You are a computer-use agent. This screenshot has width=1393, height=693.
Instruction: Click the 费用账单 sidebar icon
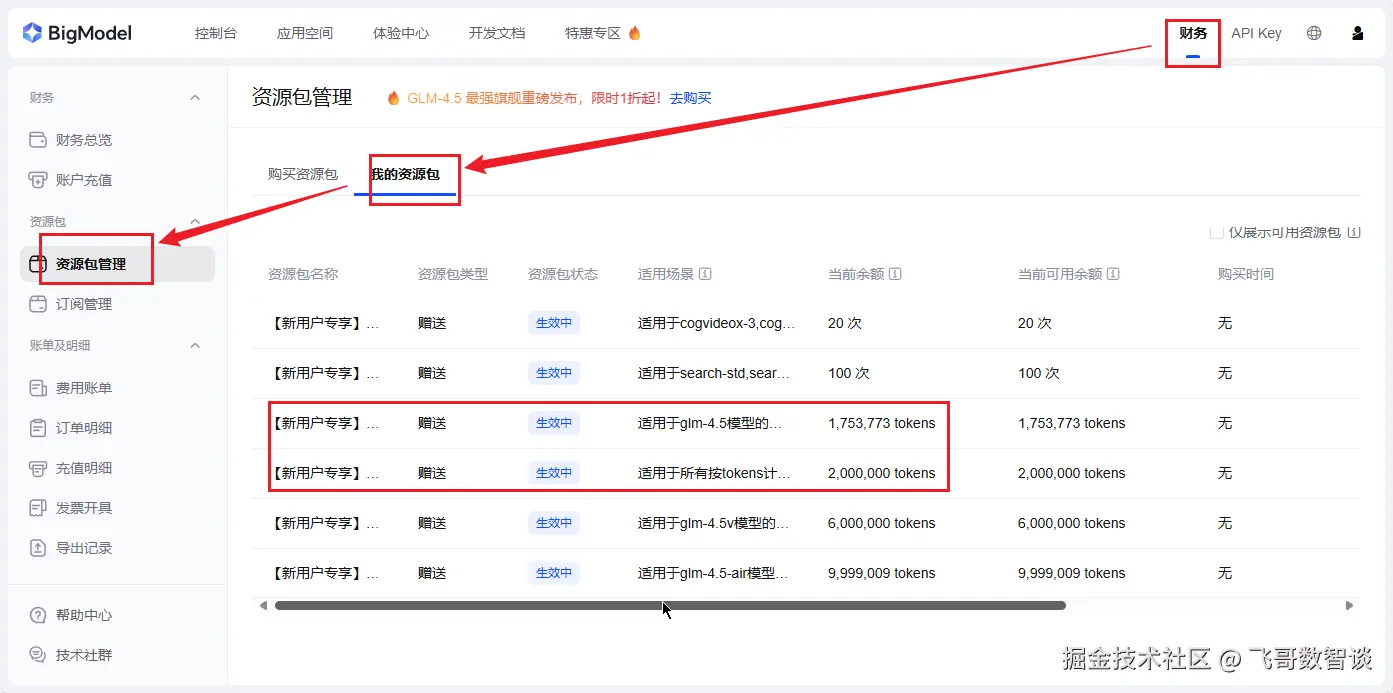click(38, 388)
